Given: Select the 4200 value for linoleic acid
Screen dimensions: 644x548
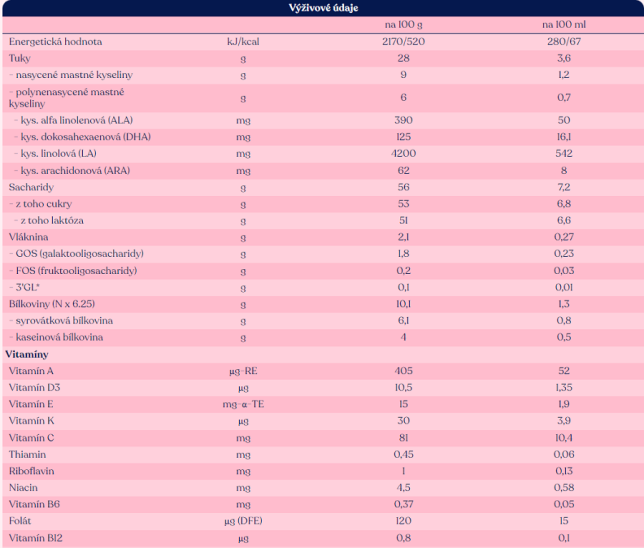Looking at the screenshot, I should [x=406, y=154].
